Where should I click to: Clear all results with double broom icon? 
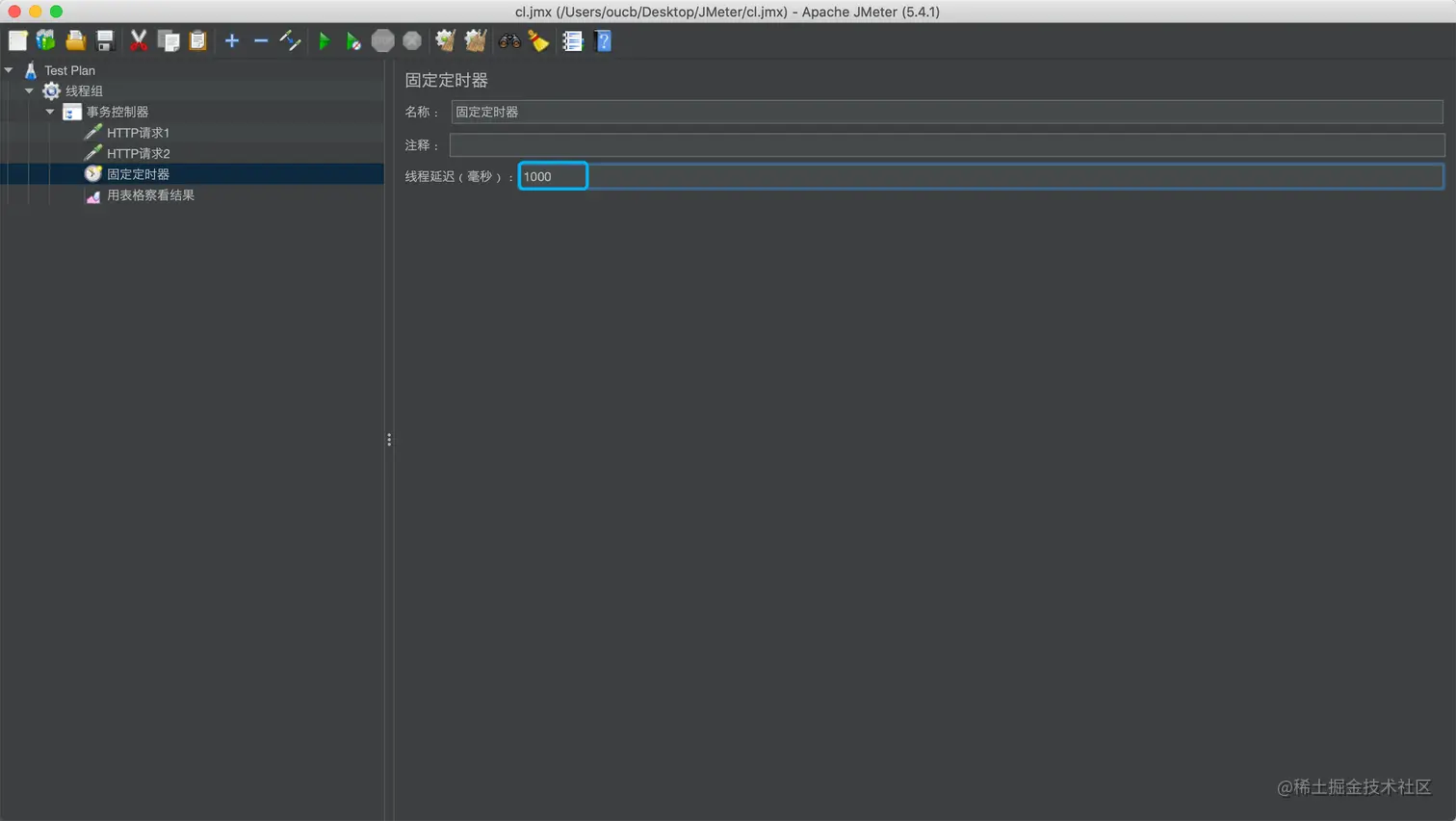[x=475, y=40]
